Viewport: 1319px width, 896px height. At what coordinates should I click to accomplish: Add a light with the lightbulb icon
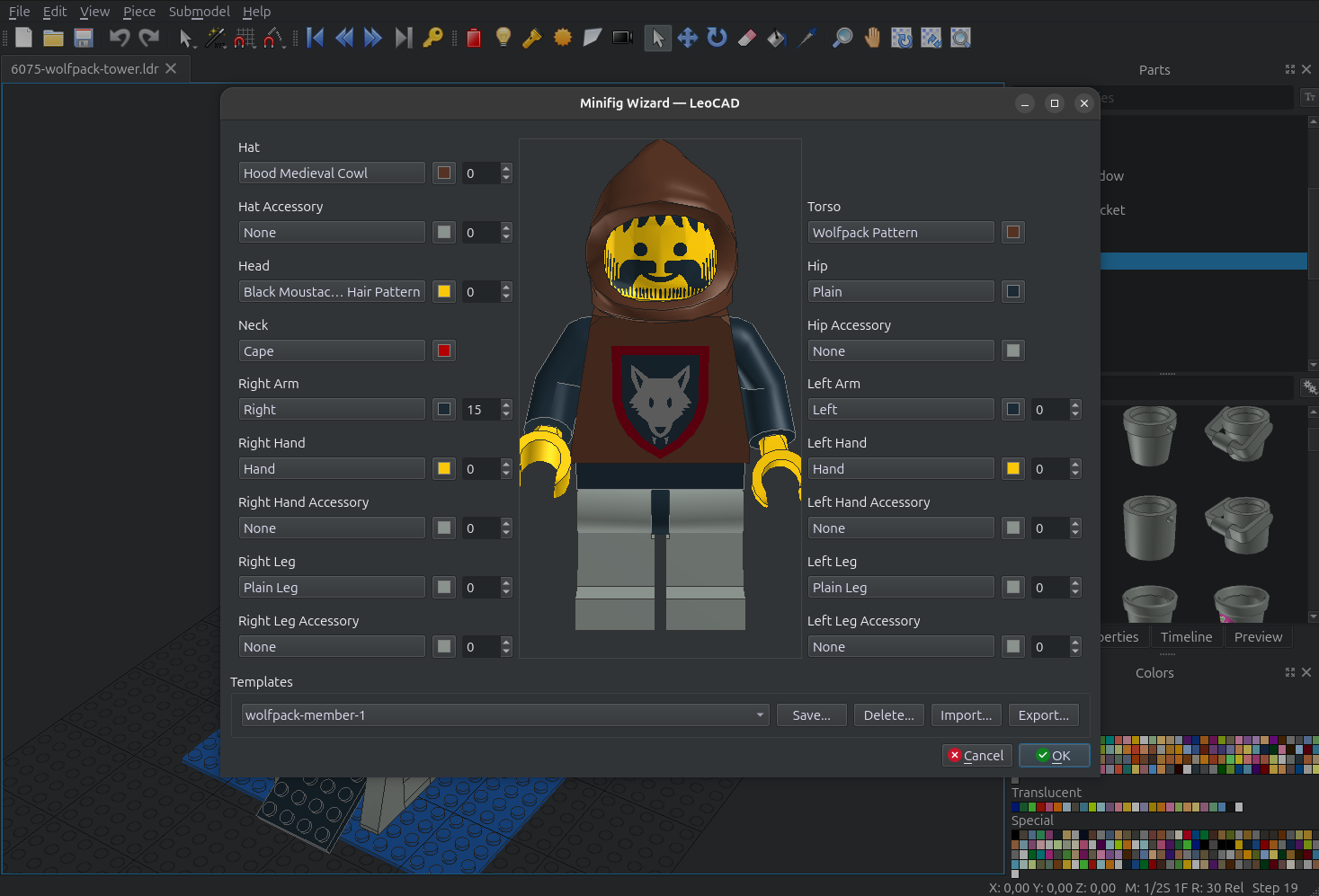504,38
